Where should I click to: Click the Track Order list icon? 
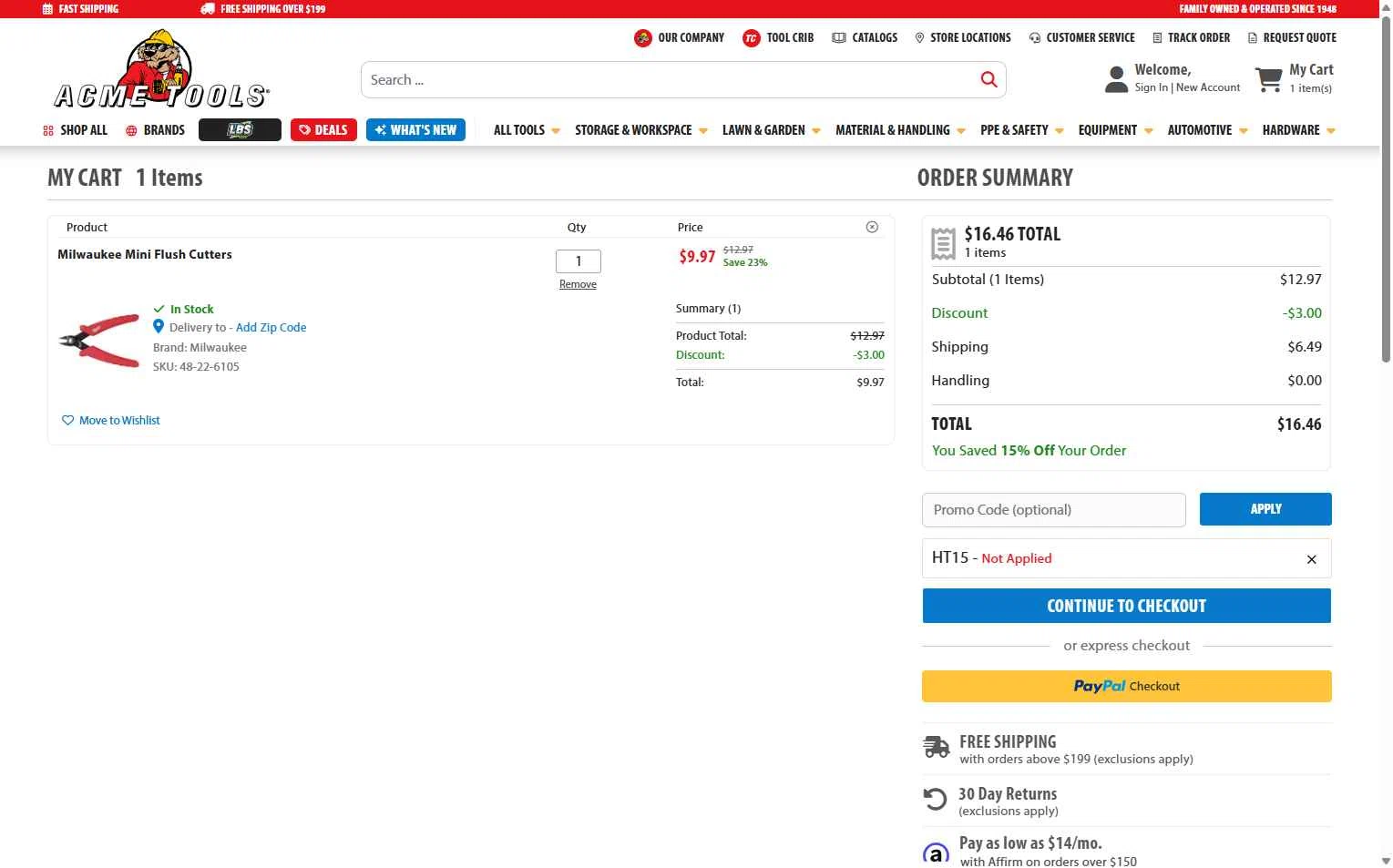pos(1157,38)
